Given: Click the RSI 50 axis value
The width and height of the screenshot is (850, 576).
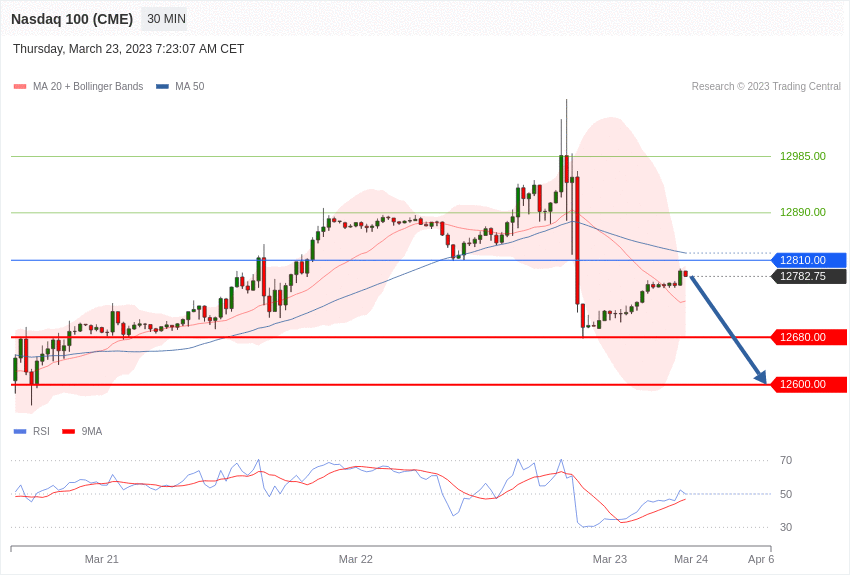Looking at the screenshot, I should pyautogui.click(x=786, y=494).
